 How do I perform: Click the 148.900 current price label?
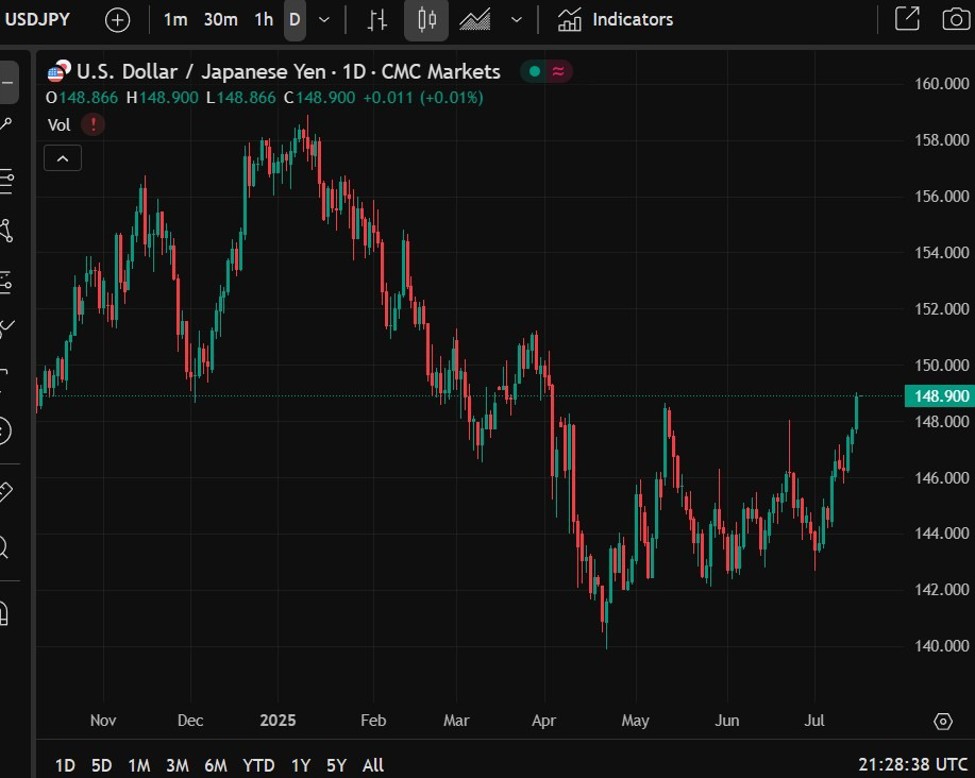[x=940, y=396]
